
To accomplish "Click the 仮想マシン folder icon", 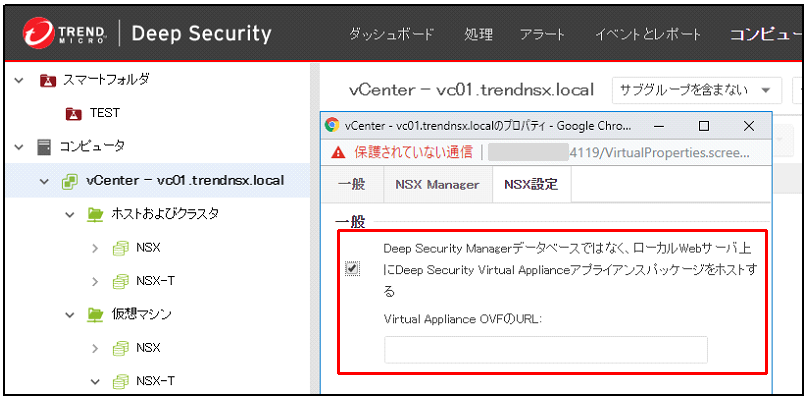I will tap(95, 314).
